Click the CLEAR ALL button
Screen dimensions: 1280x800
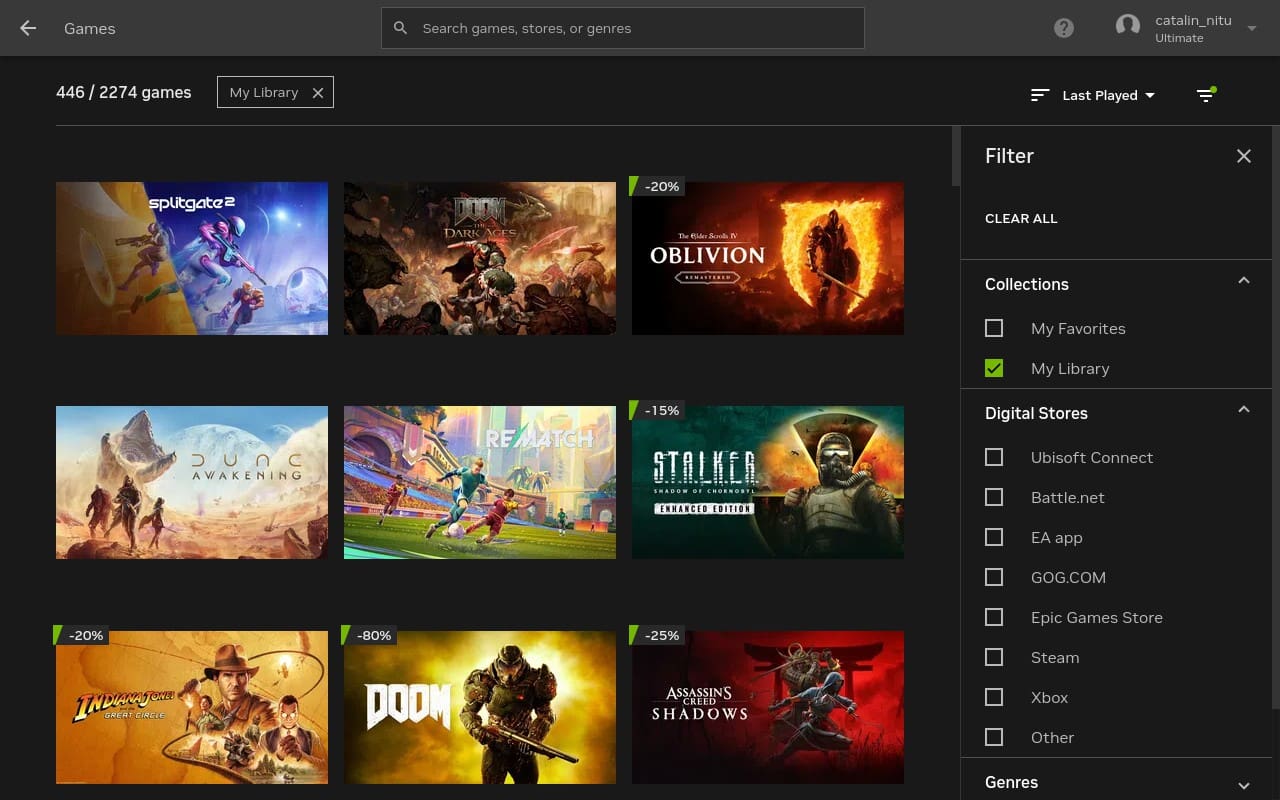1021,218
